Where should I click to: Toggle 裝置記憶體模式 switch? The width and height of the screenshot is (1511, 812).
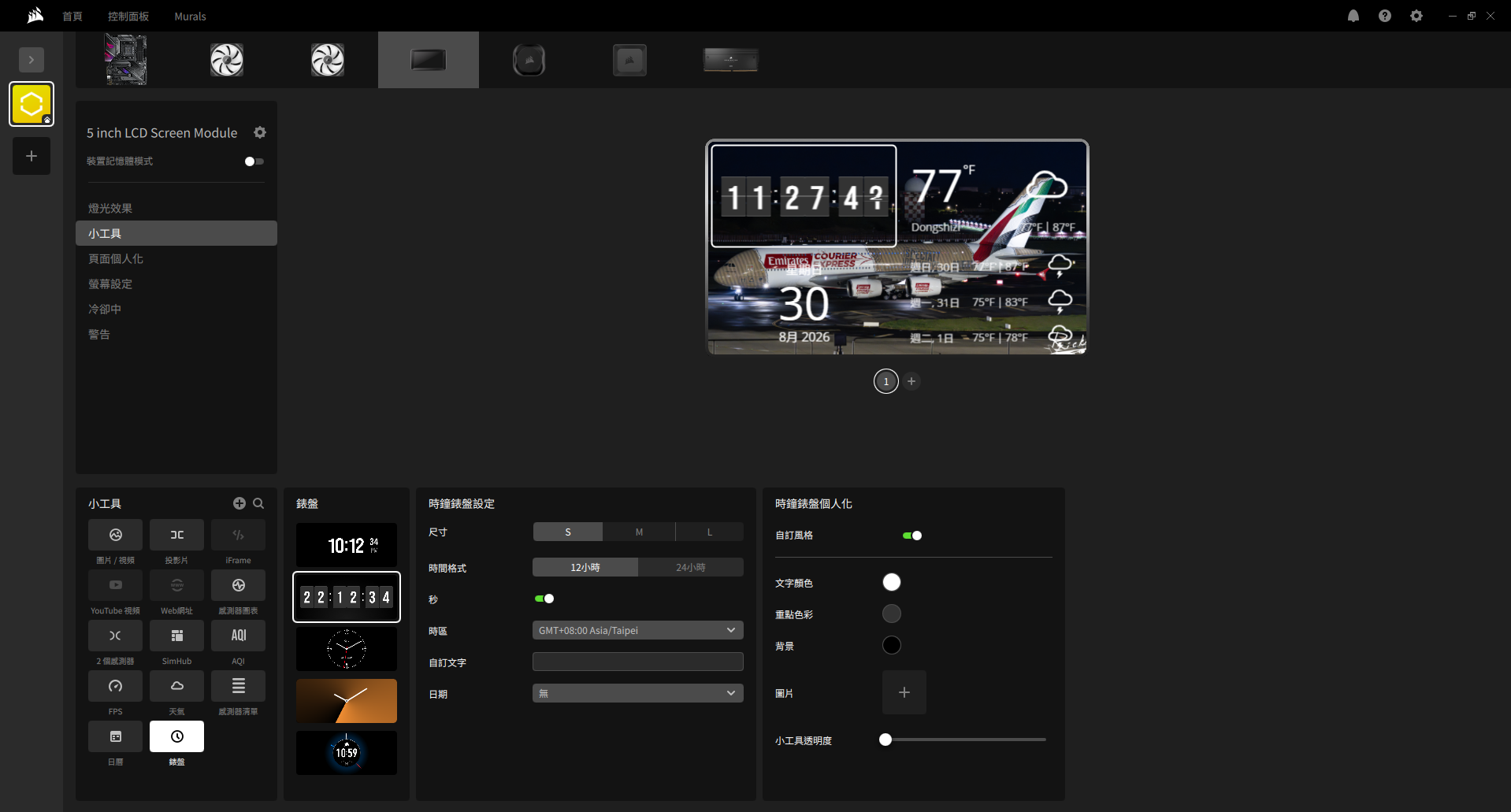click(x=254, y=161)
